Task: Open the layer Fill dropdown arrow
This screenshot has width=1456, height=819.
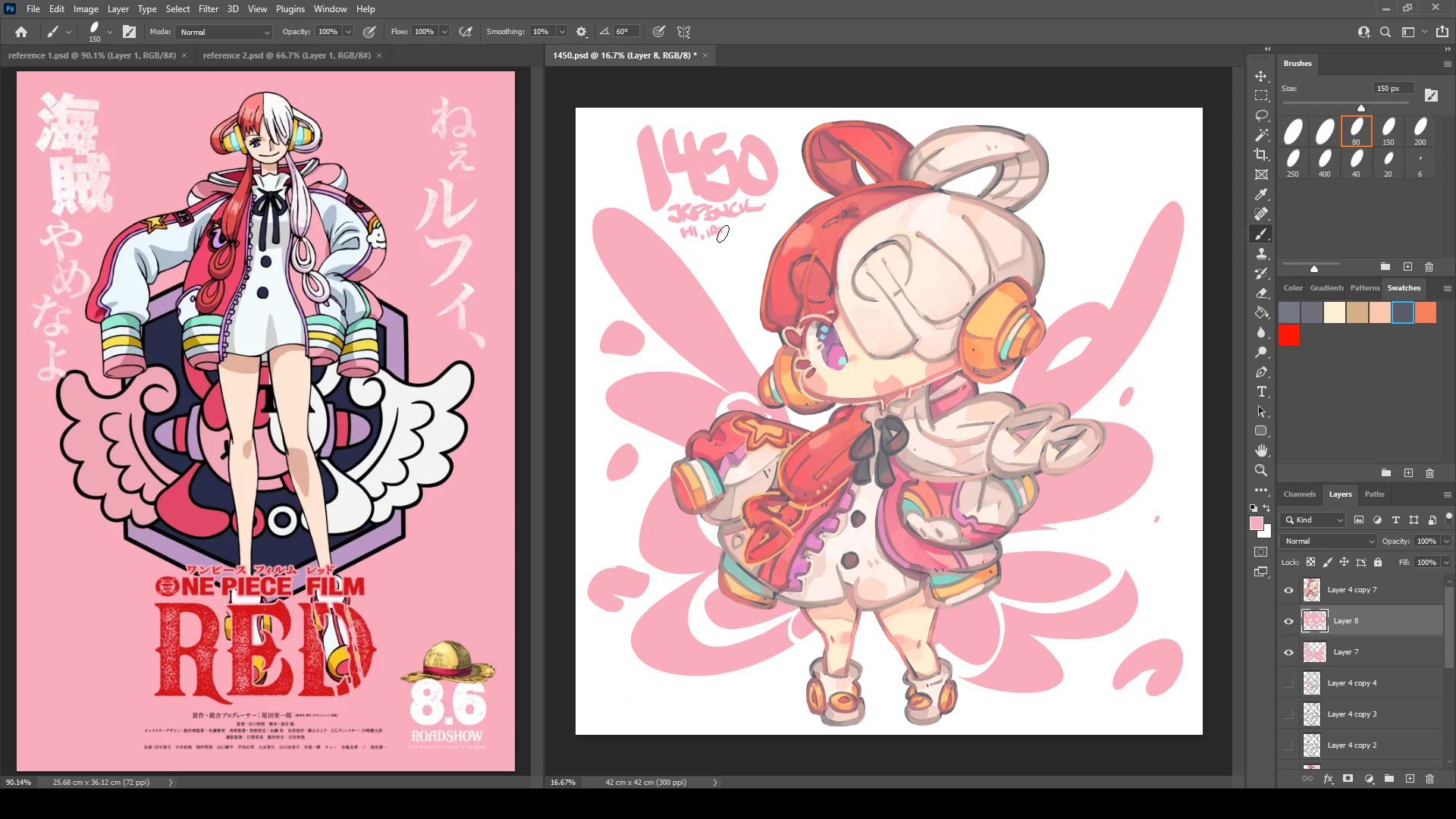Action: click(x=1446, y=563)
